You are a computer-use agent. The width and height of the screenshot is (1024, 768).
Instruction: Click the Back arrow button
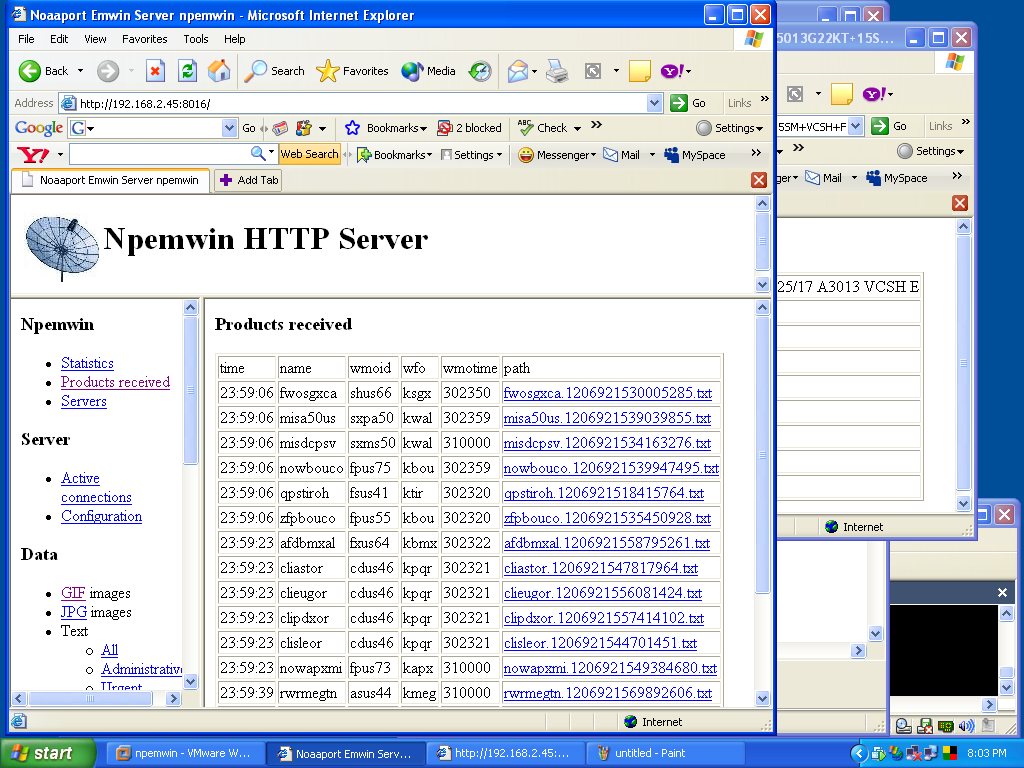pos(29,71)
